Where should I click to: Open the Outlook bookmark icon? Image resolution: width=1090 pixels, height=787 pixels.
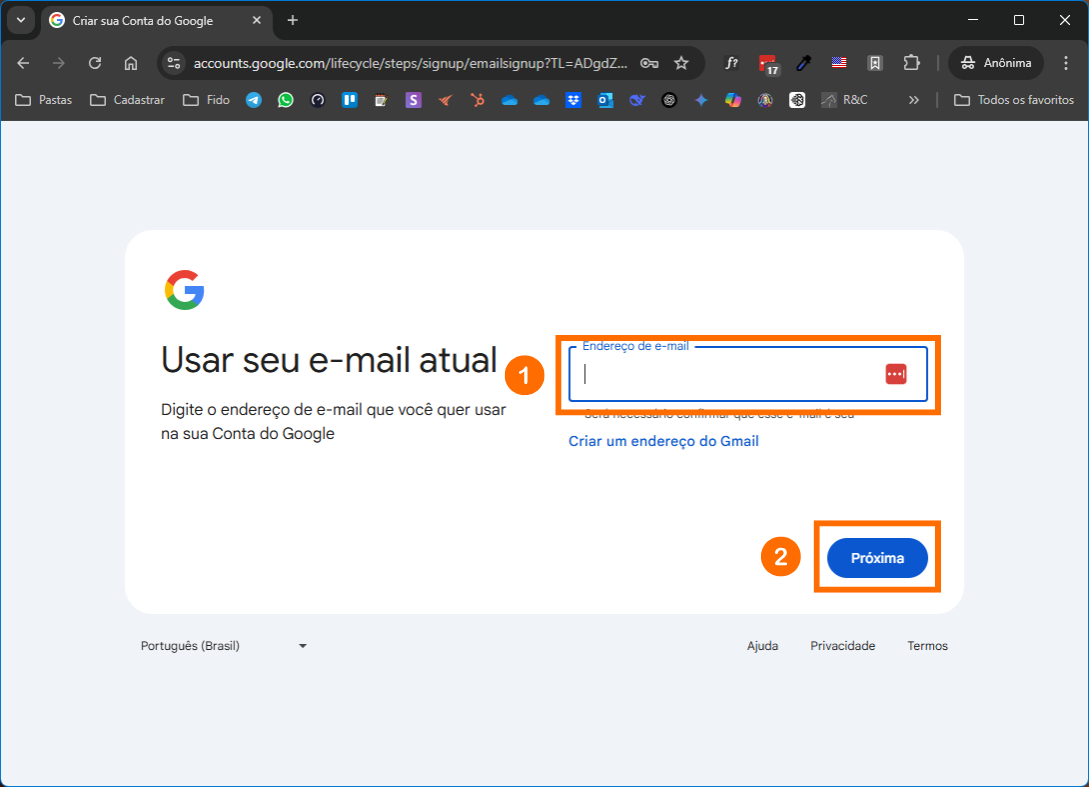pyautogui.click(x=605, y=100)
